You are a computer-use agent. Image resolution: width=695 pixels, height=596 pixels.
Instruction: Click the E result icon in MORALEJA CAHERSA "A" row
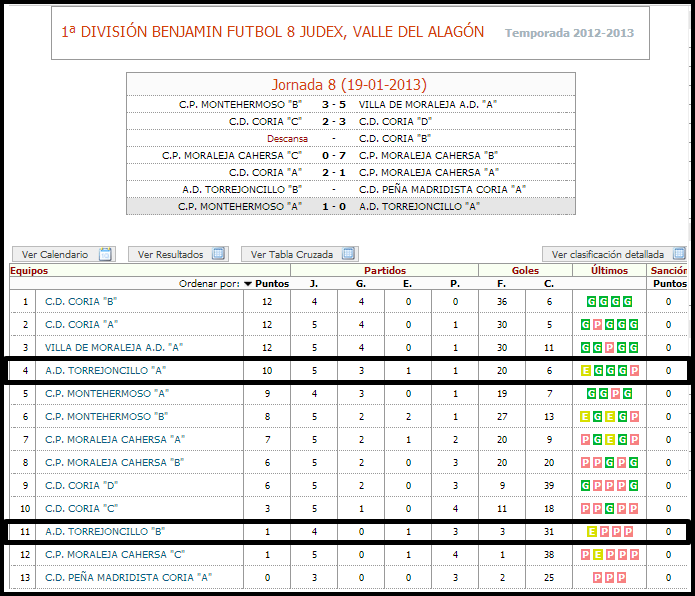610,440
